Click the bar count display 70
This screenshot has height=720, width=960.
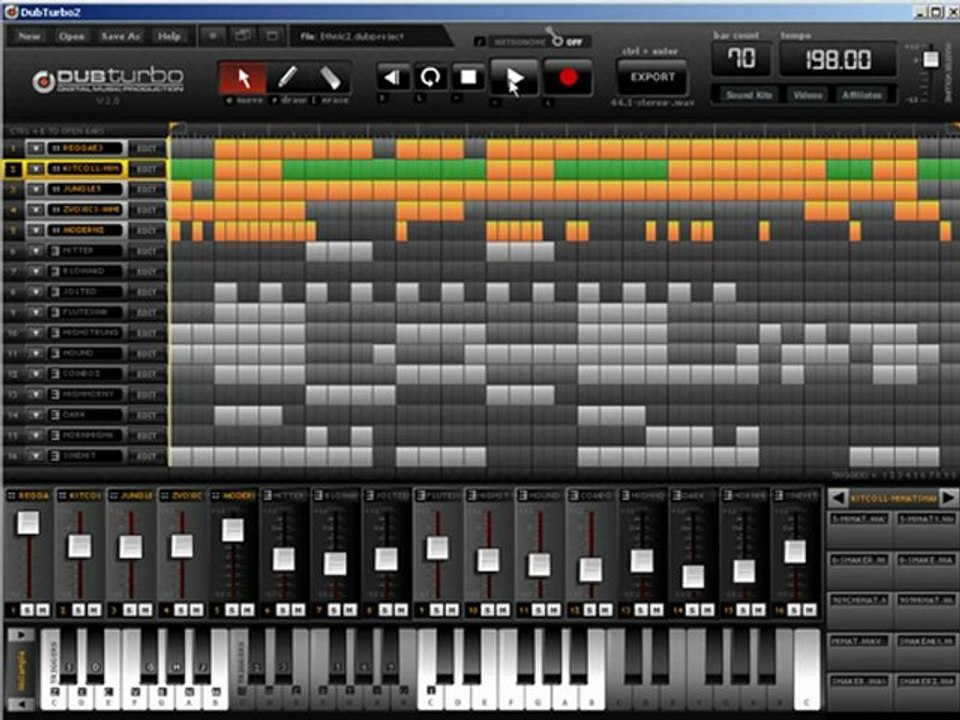pyautogui.click(x=741, y=59)
